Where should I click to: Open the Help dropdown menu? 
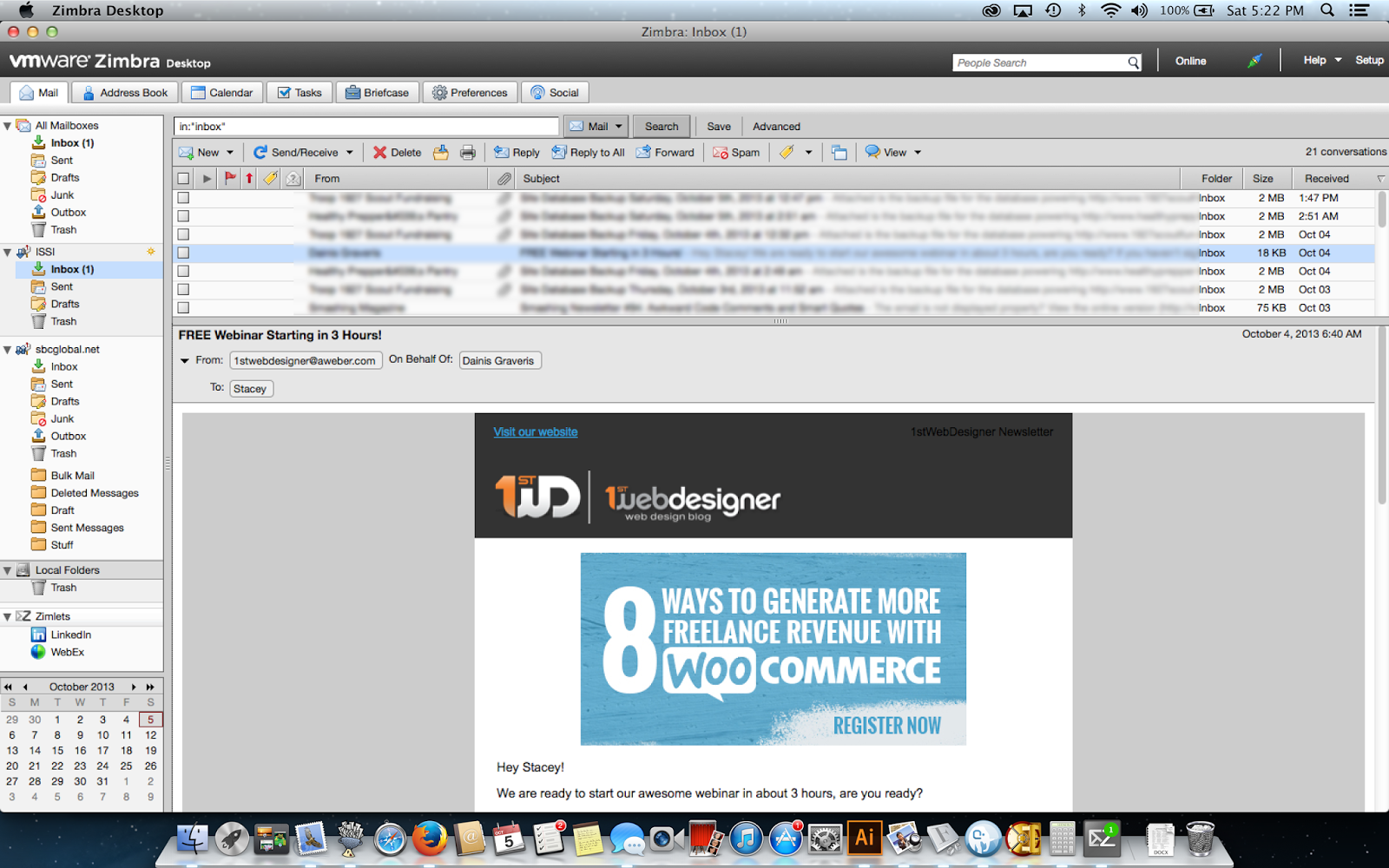[1322, 61]
